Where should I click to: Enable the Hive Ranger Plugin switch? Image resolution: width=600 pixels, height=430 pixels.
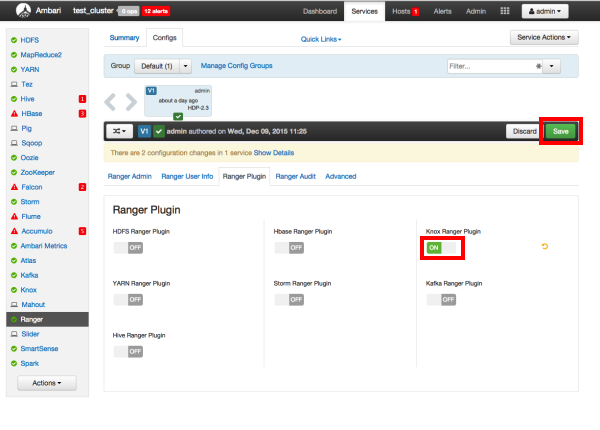point(128,352)
